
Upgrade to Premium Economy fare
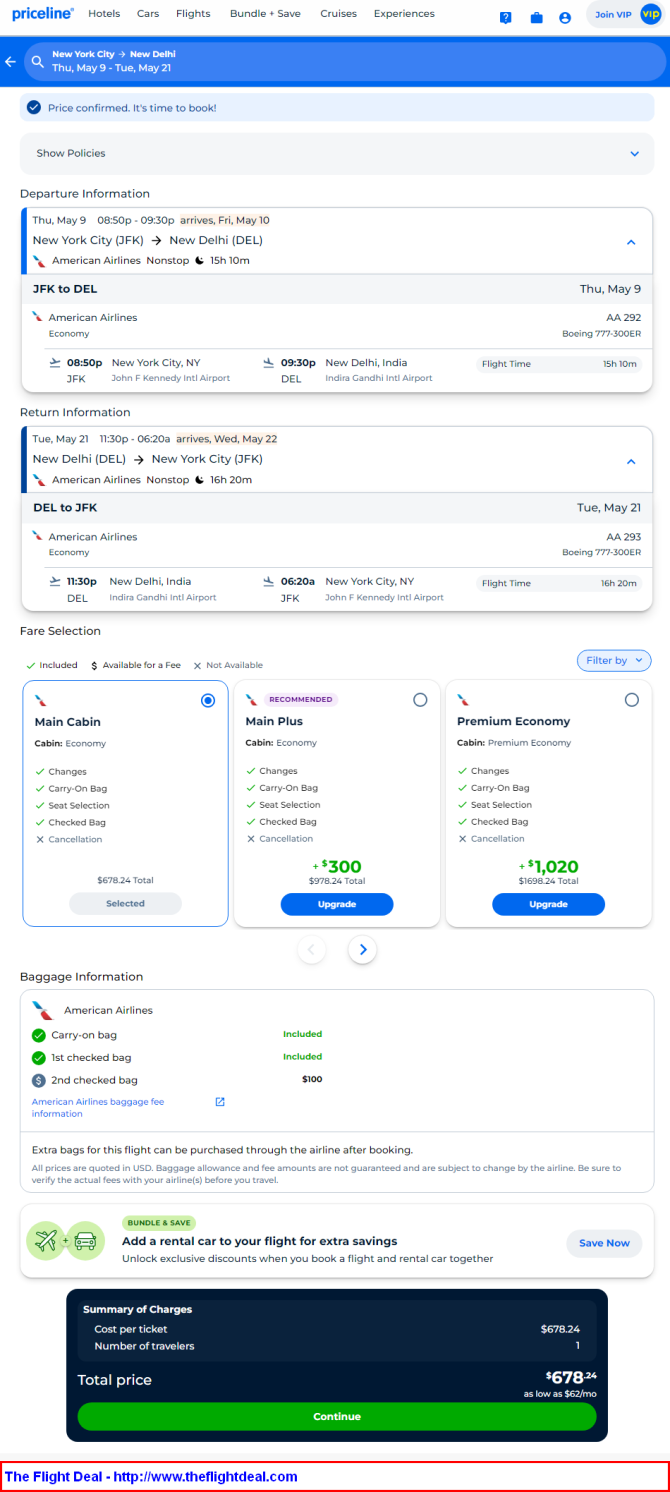(x=548, y=904)
